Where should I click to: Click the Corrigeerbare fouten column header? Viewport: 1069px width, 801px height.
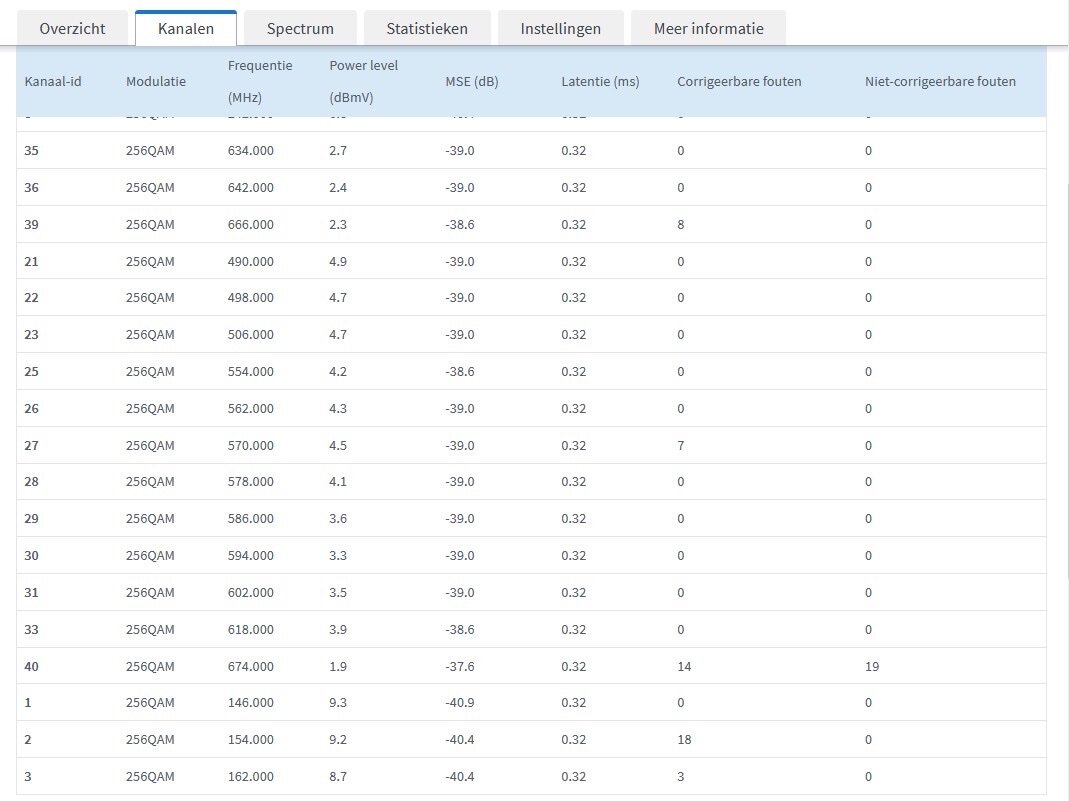pyautogui.click(x=739, y=81)
